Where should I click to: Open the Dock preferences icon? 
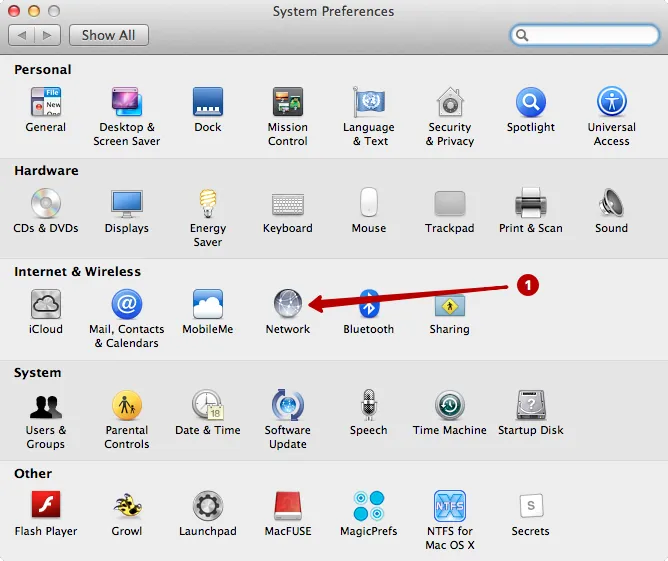(x=207, y=101)
